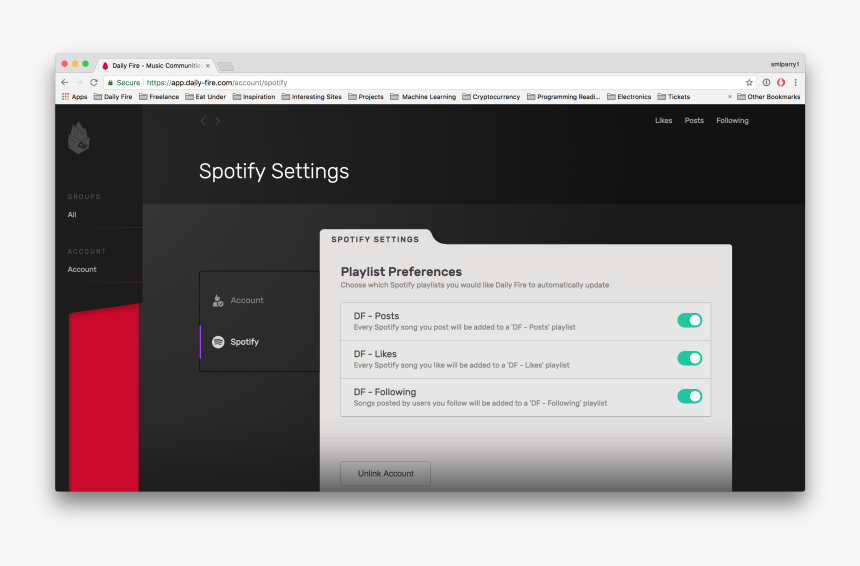
Task: Click the Secure padlock indicator
Action: point(124,82)
